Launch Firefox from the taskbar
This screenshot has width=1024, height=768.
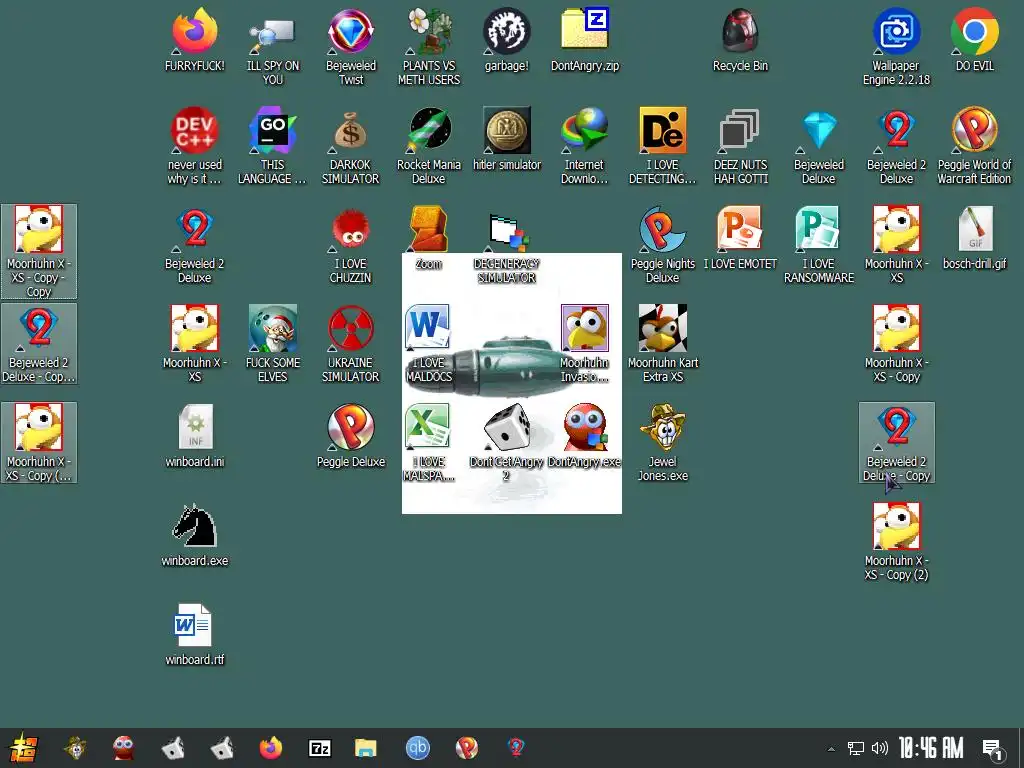tap(270, 748)
